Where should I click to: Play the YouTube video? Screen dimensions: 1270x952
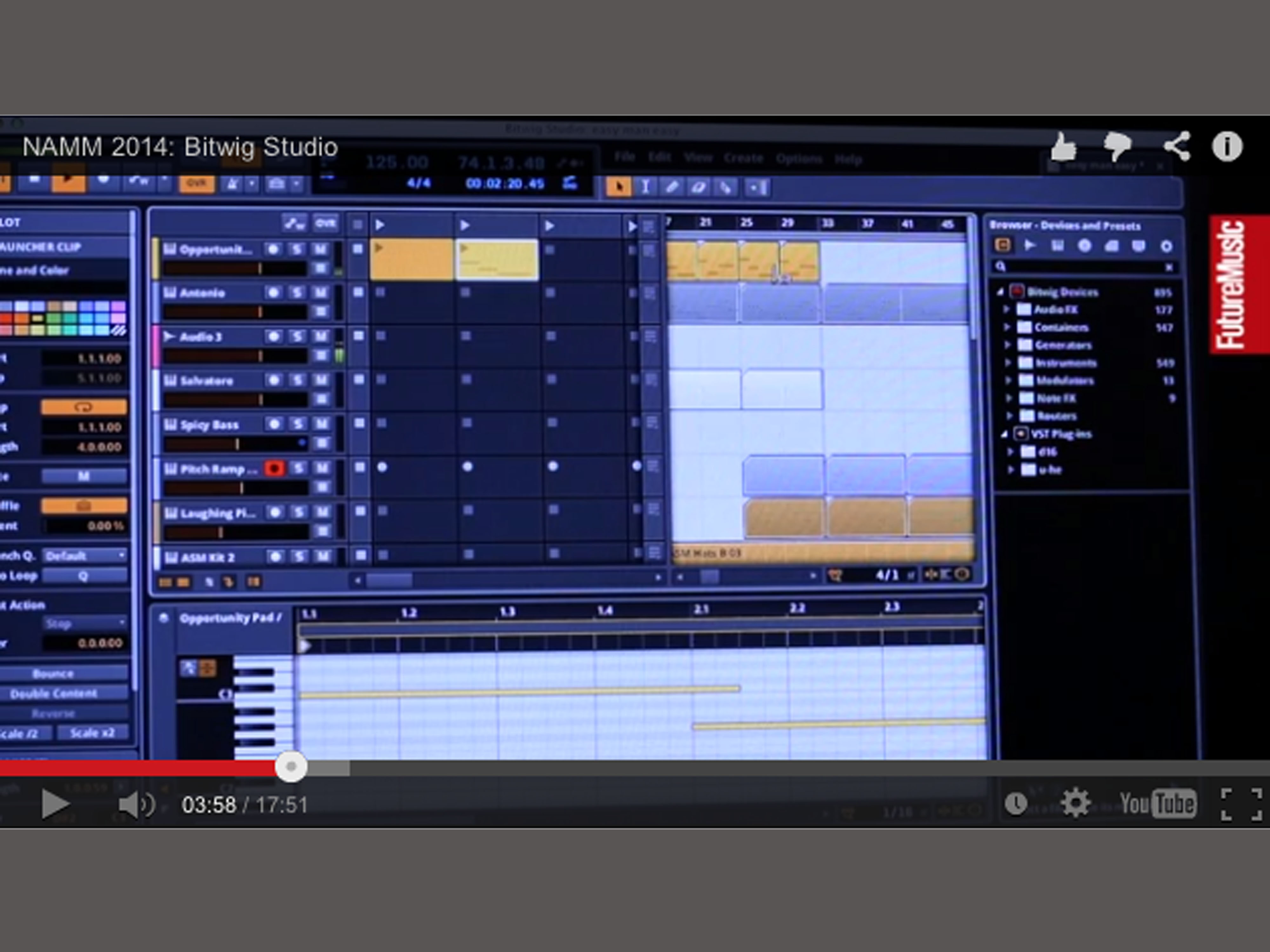click(x=56, y=804)
